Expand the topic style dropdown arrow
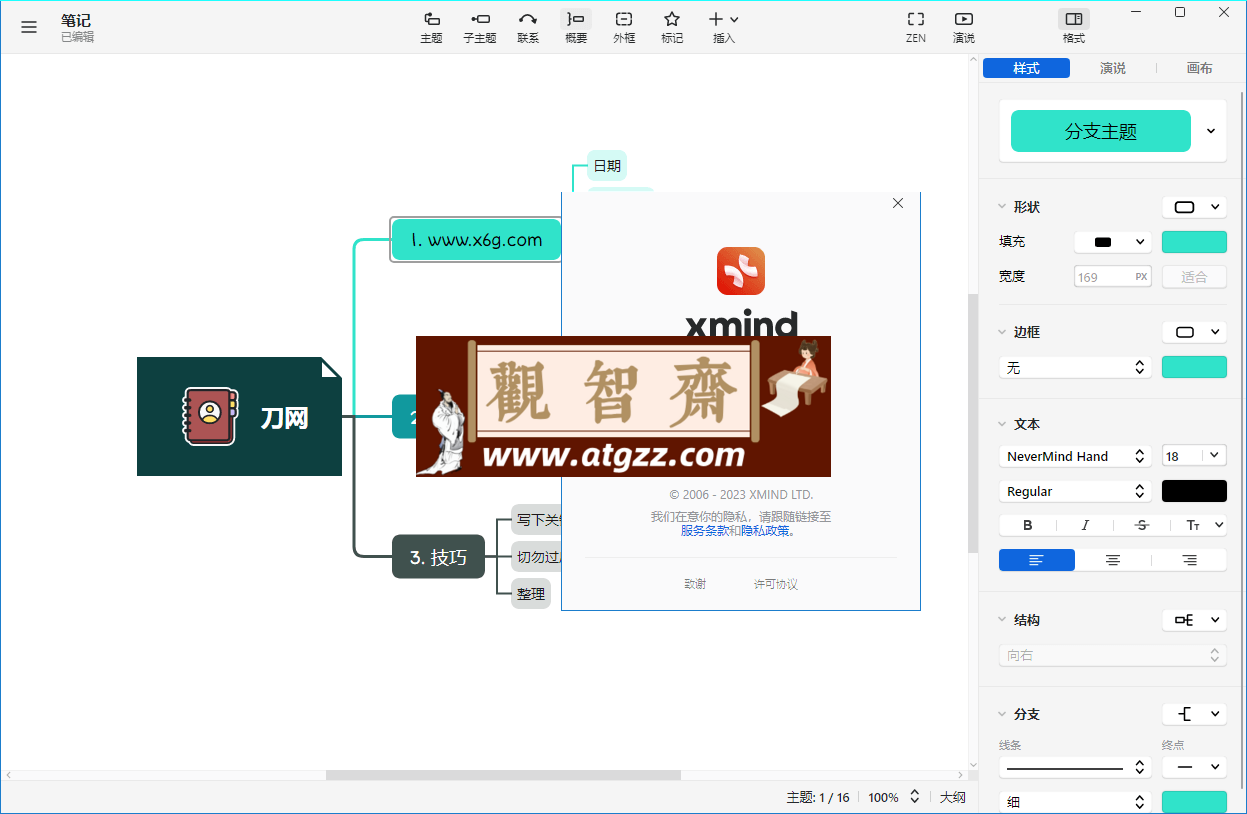Image resolution: width=1247 pixels, height=814 pixels. tap(1211, 131)
